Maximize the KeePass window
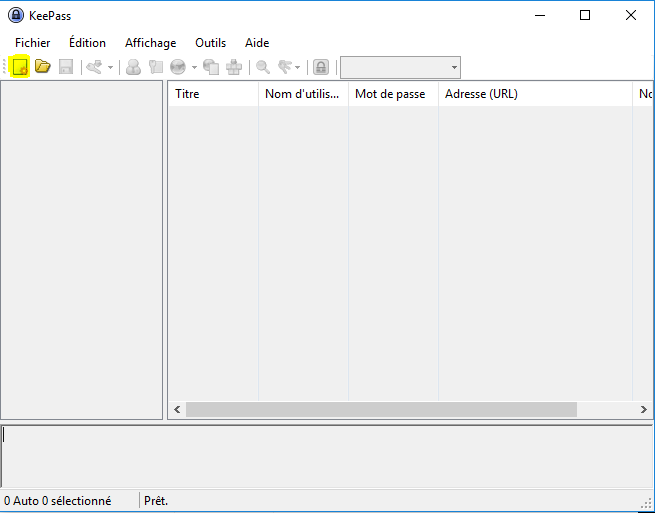This screenshot has width=655, height=513. [585, 15]
